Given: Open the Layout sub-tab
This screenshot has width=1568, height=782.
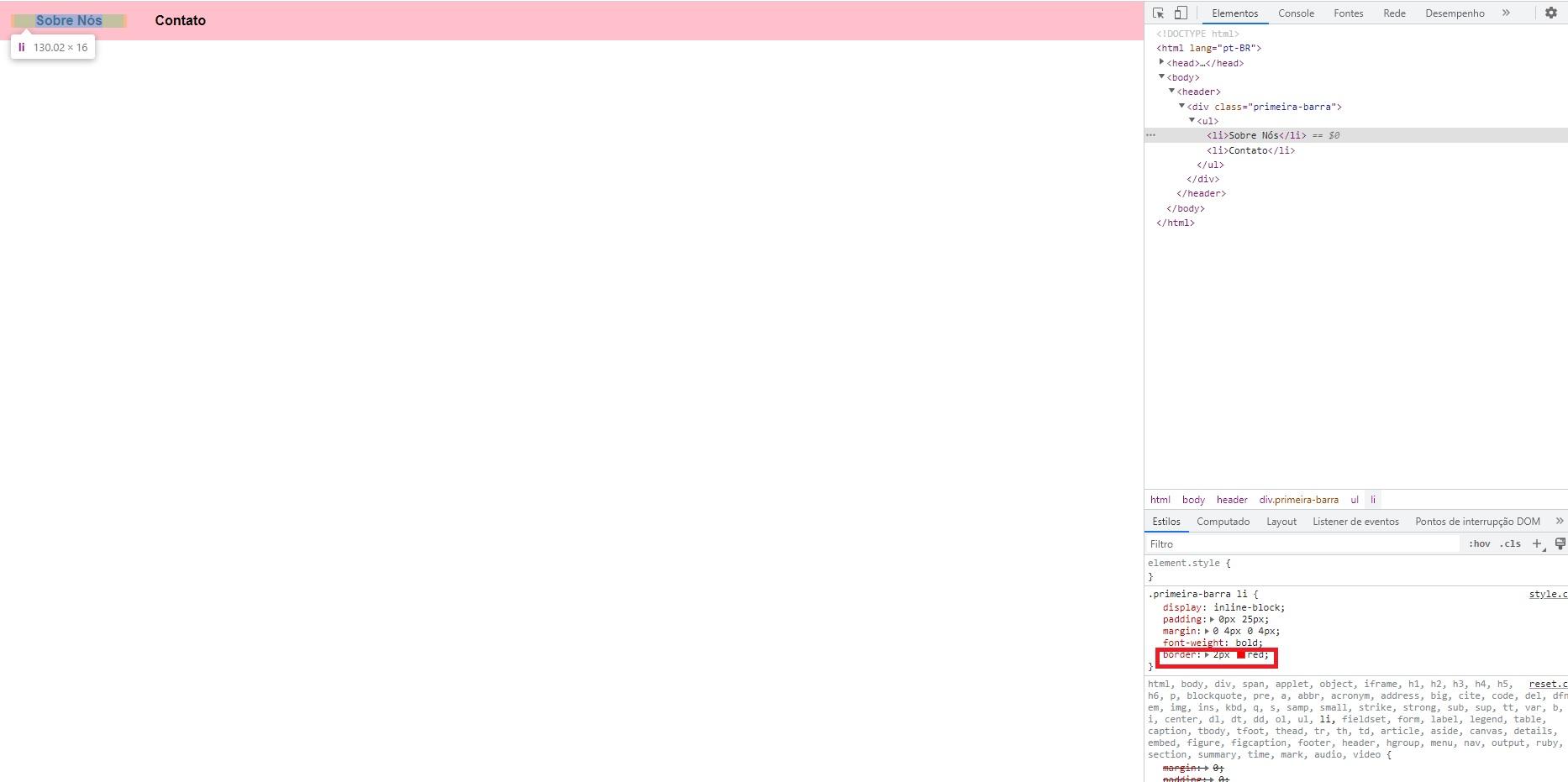Looking at the screenshot, I should click(1281, 522).
